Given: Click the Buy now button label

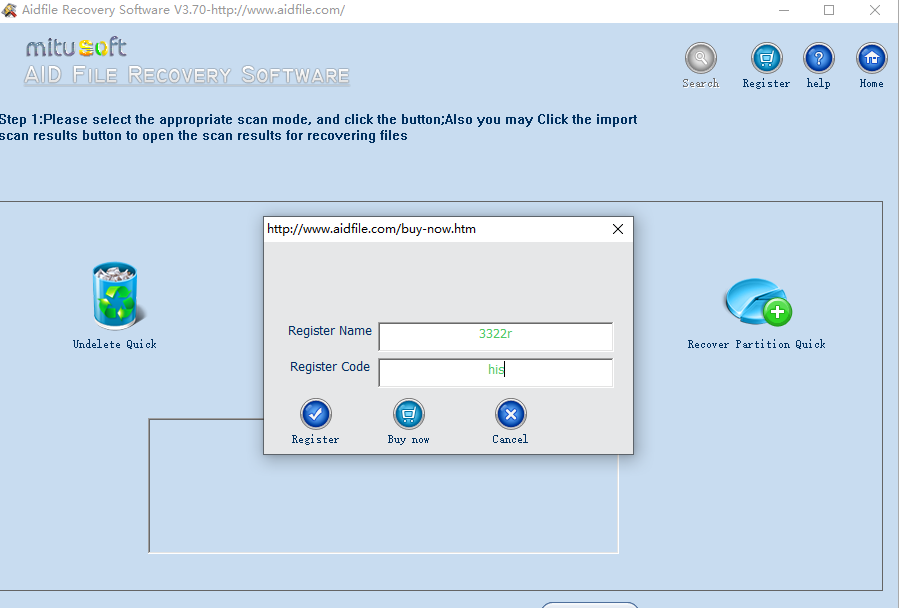Looking at the screenshot, I should tap(408, 439).
